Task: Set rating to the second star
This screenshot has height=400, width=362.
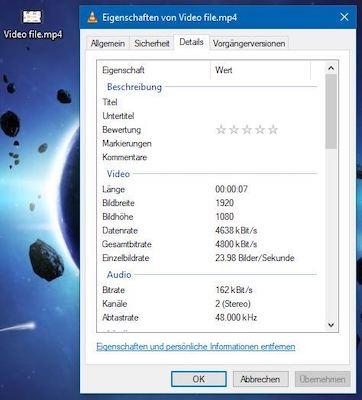Action: pyautogui.click(x=234, y=130)
